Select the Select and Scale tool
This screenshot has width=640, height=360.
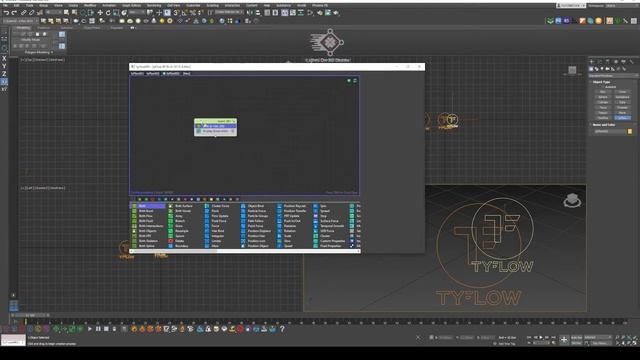116,13
